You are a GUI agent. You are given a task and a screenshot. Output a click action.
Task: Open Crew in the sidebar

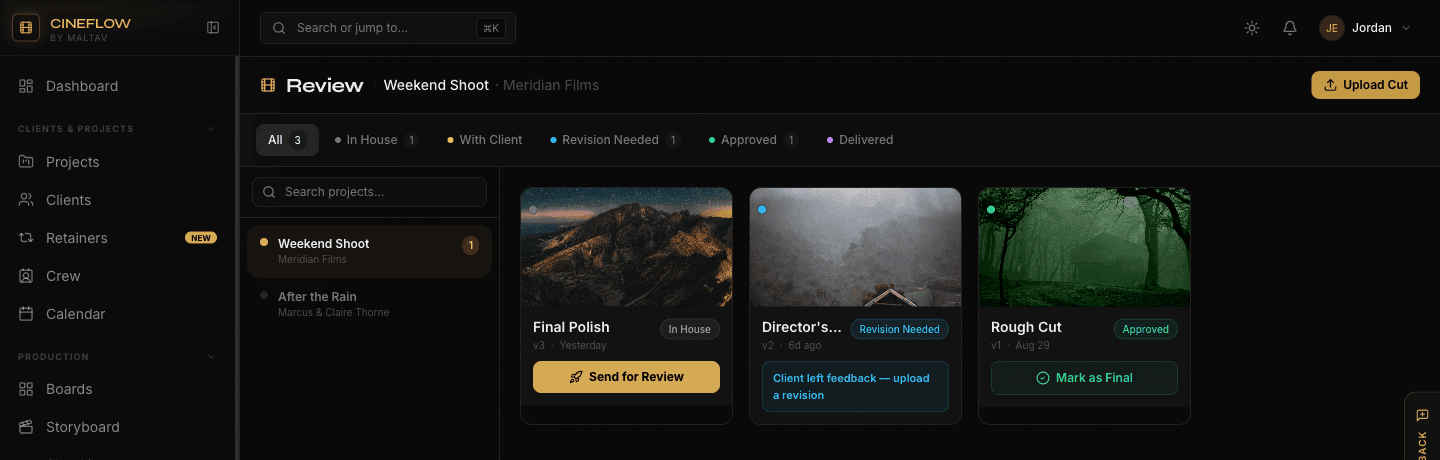tap(119, 276)
